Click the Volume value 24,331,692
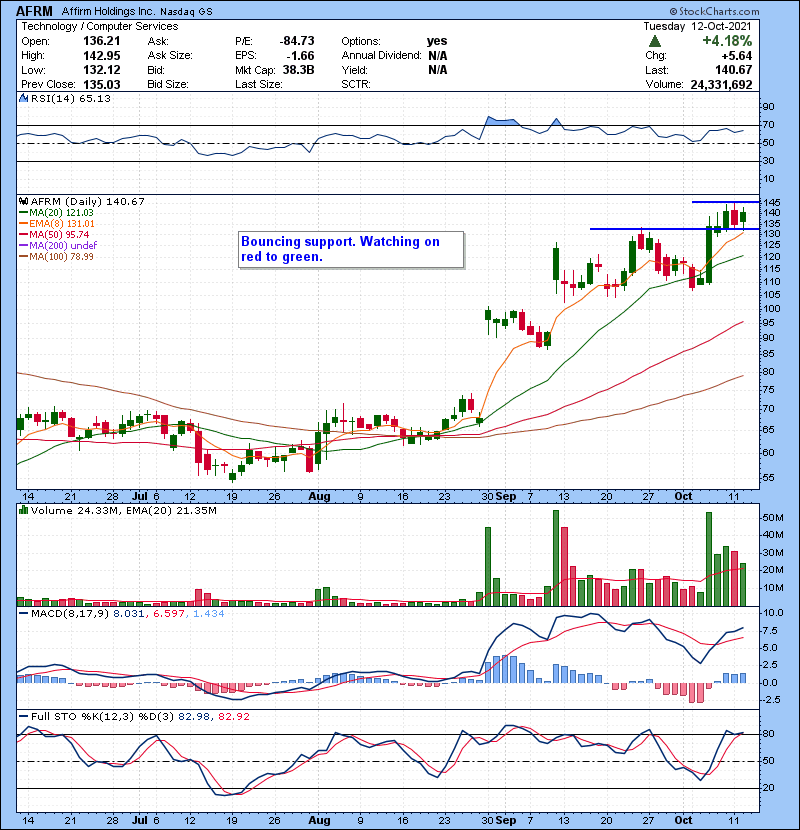Screen dimensions: 800x830 click(x=721, y=85)
